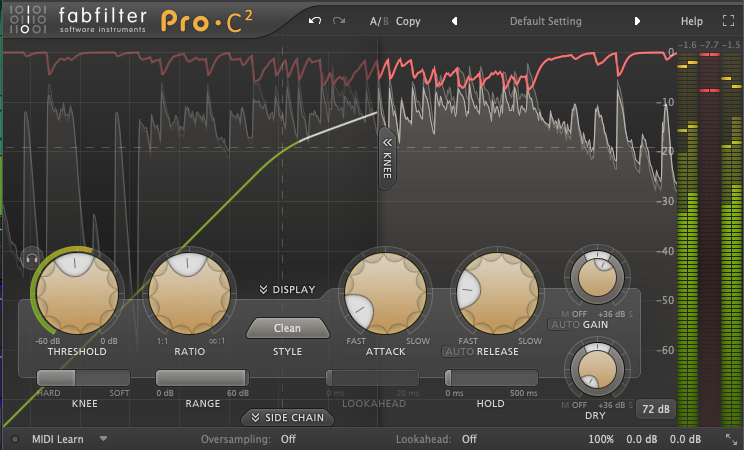Click the S label right of Auto Gain +36 dB
744x450 pixels.
click(x=631, y=314)
